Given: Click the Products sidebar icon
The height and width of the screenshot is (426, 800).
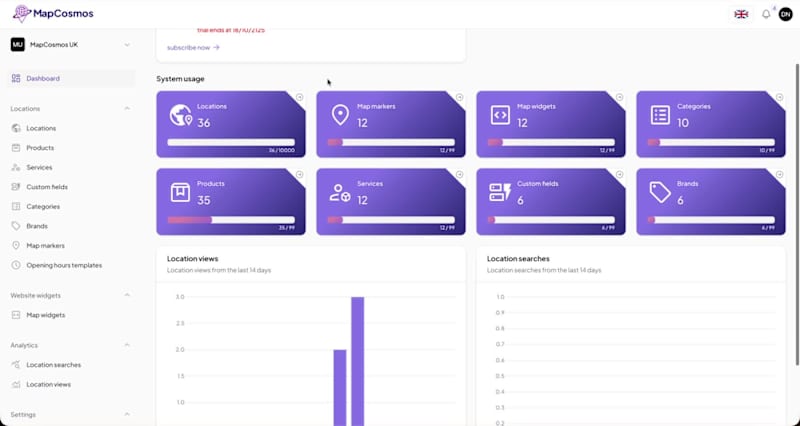Looking at the screenshot, I should click(x=16, y=147).
